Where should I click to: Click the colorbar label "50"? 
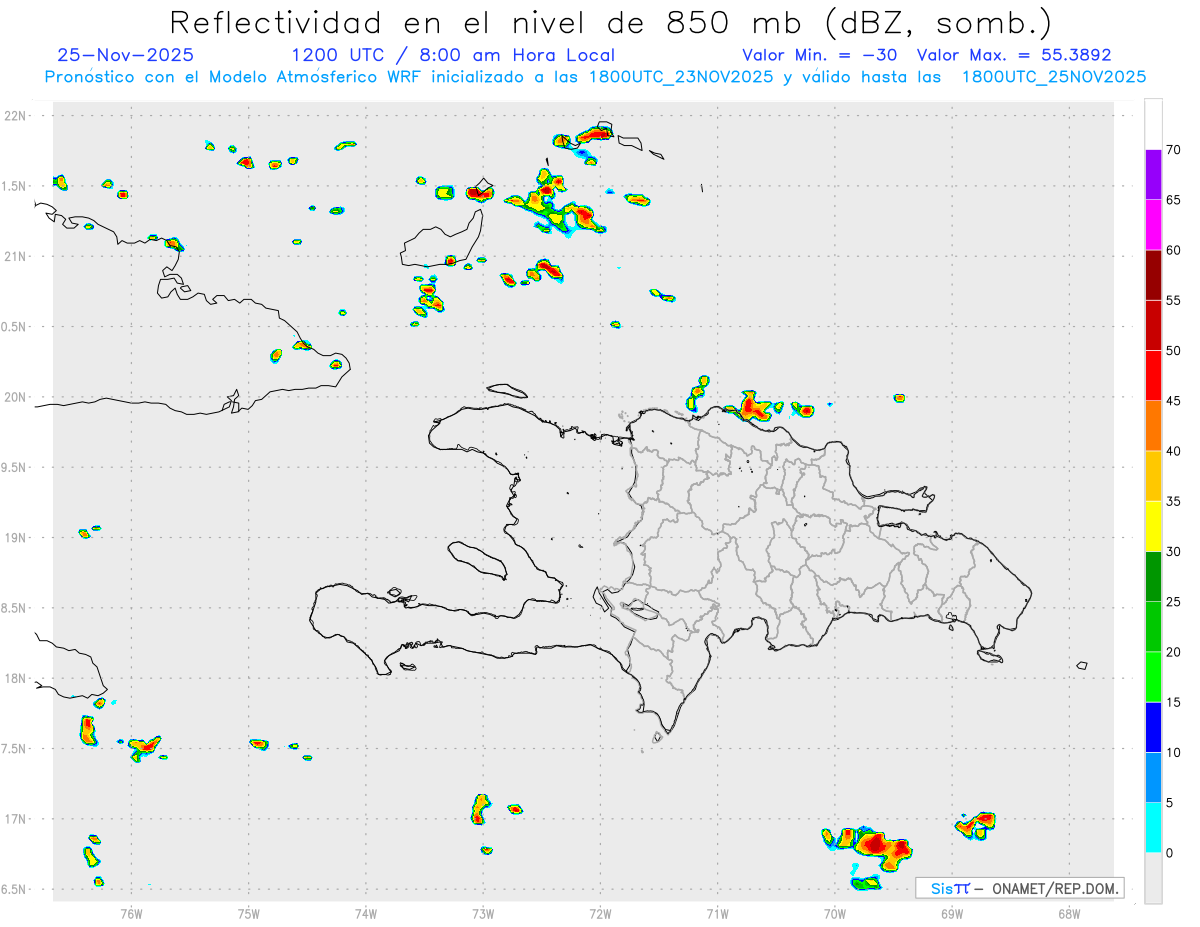point(1173,351)
